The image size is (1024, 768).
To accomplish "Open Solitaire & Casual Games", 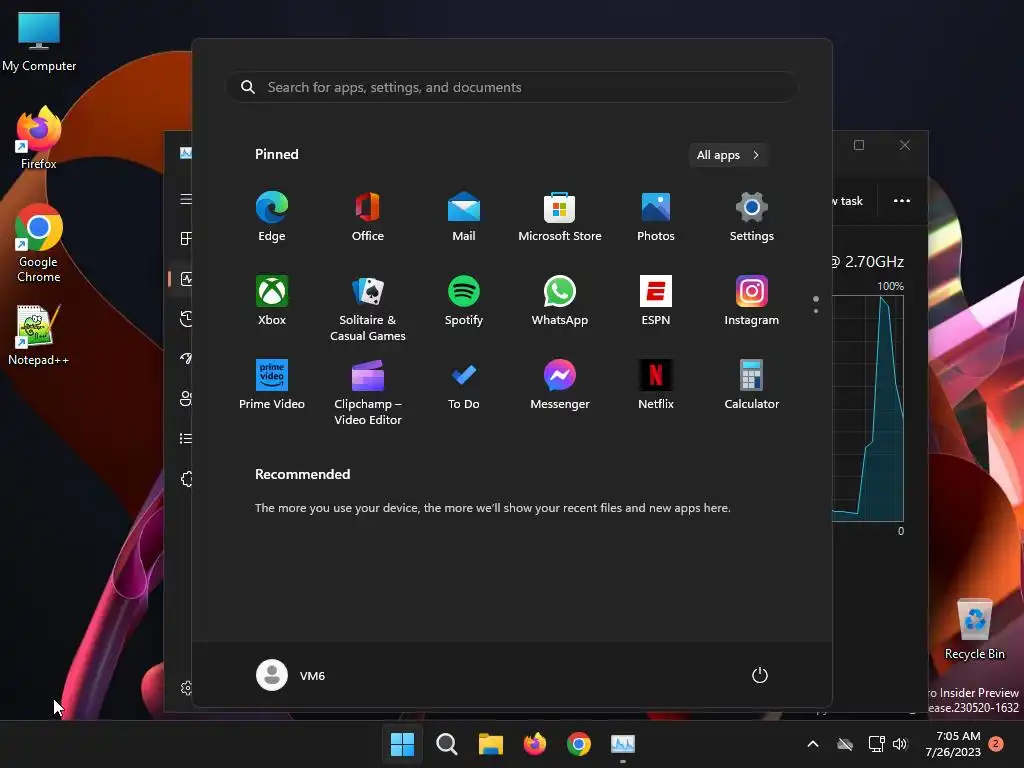I will [x=368, y=308].
